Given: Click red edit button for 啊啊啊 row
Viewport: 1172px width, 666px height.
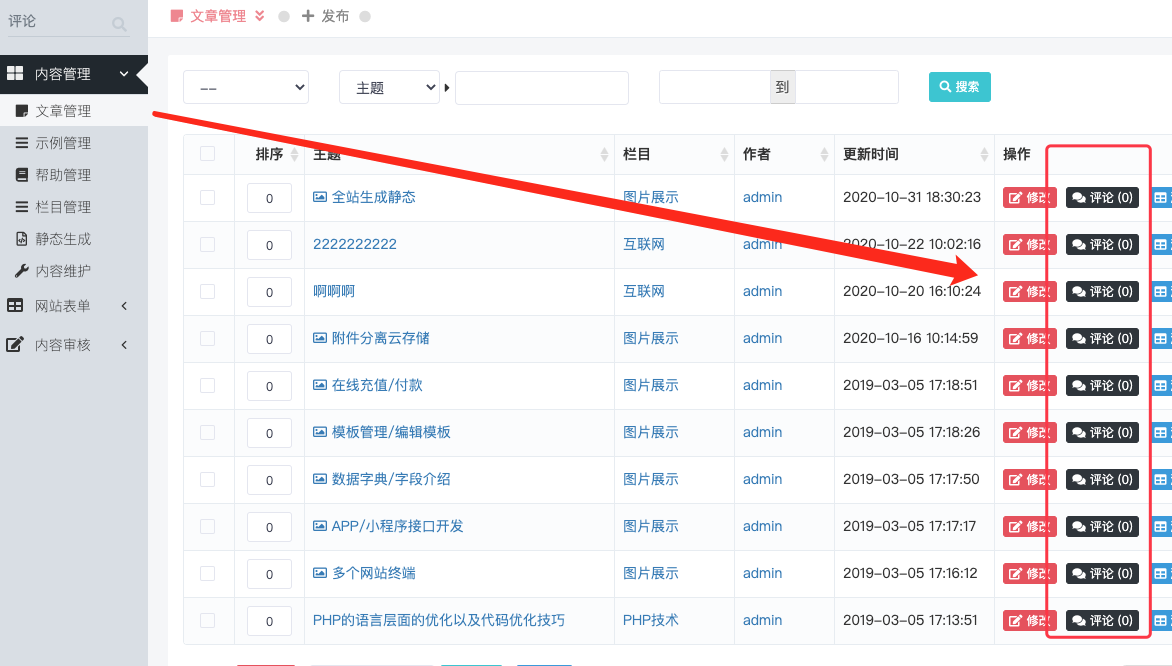Looking at the screenshot, I should tap(1028, 292).
